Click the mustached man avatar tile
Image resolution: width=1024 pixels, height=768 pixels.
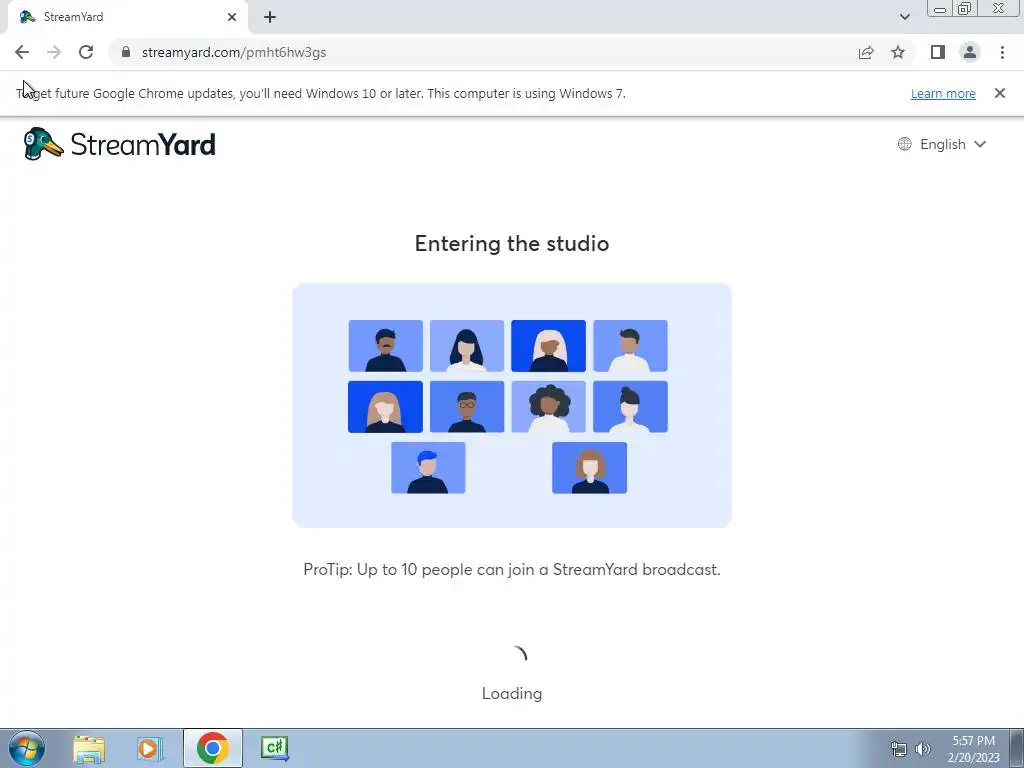[385, 345]
